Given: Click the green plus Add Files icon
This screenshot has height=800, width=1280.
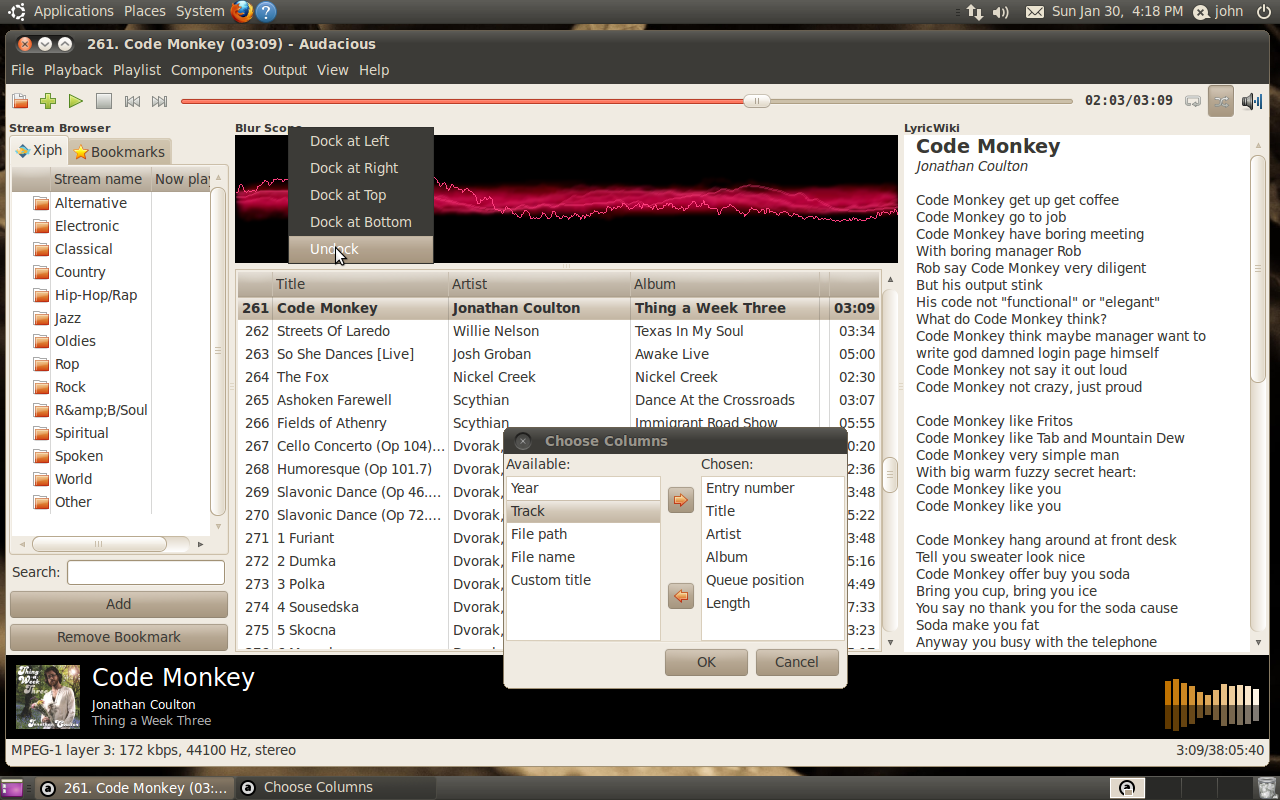Looking at the screenshot, I should [47, 101].
